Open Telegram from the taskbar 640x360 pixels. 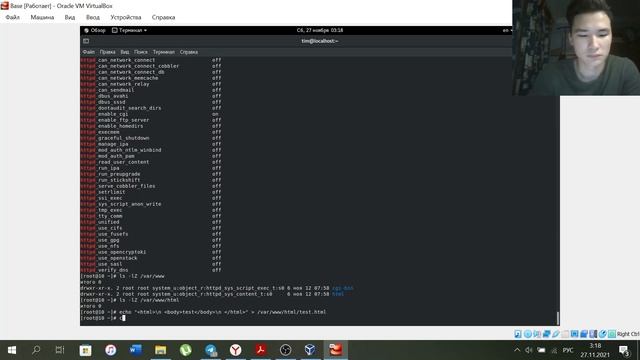[211, 350]
